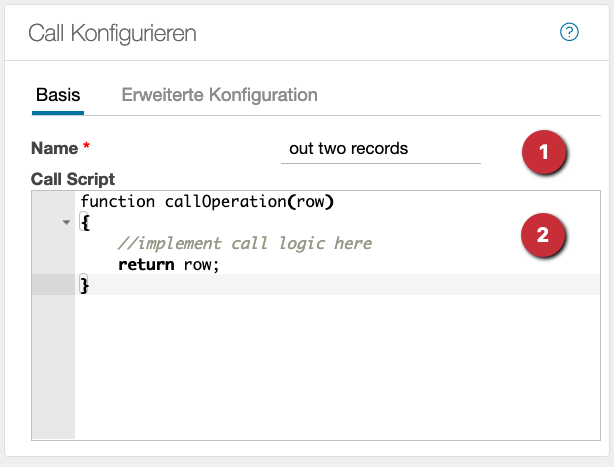The image size is (614, 467).
Task: Click the Call Konfigurieren dialog title
Action: tap(112, 33)
